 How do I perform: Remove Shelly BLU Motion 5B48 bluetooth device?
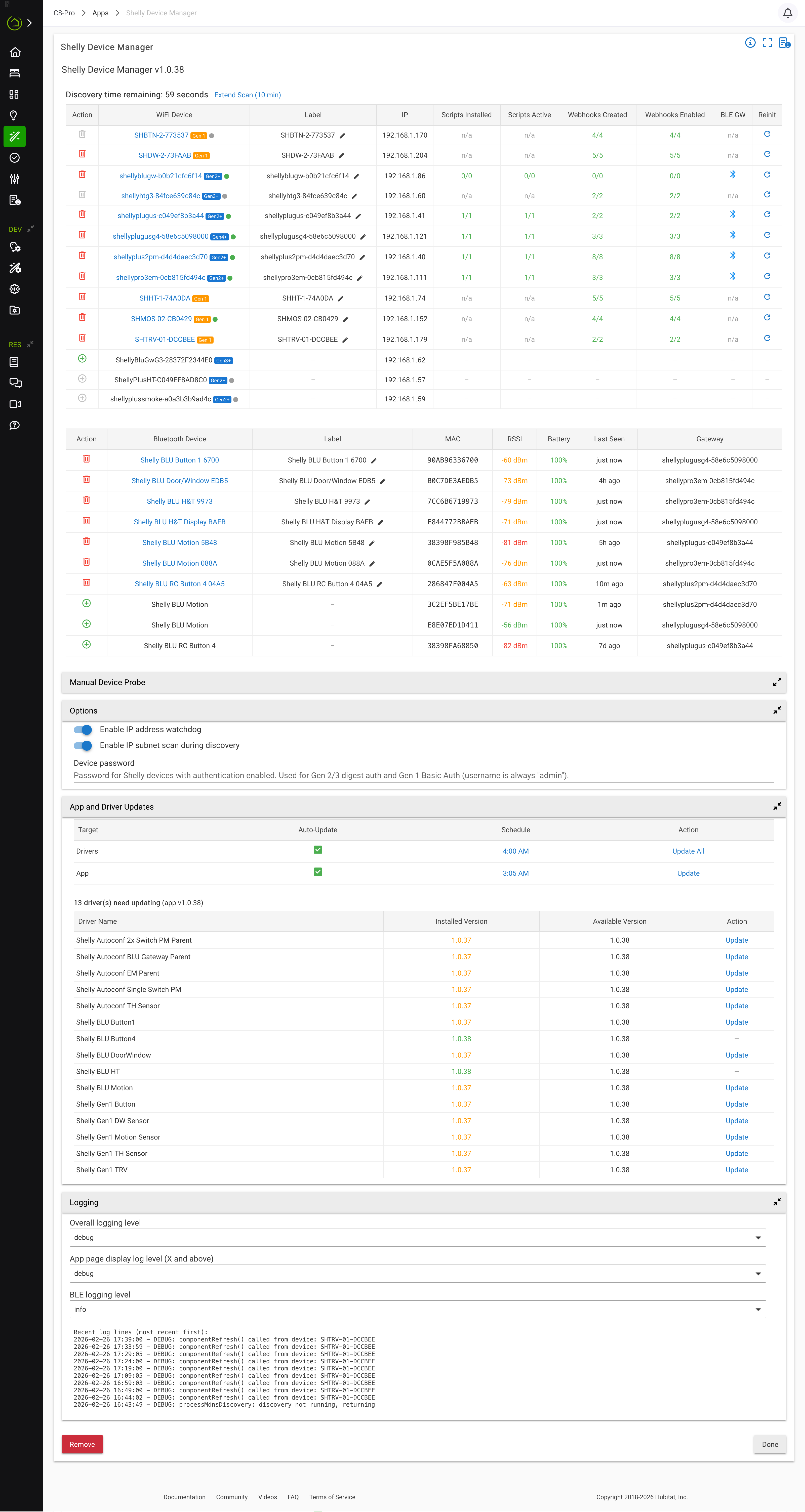(x=86, y=541)
